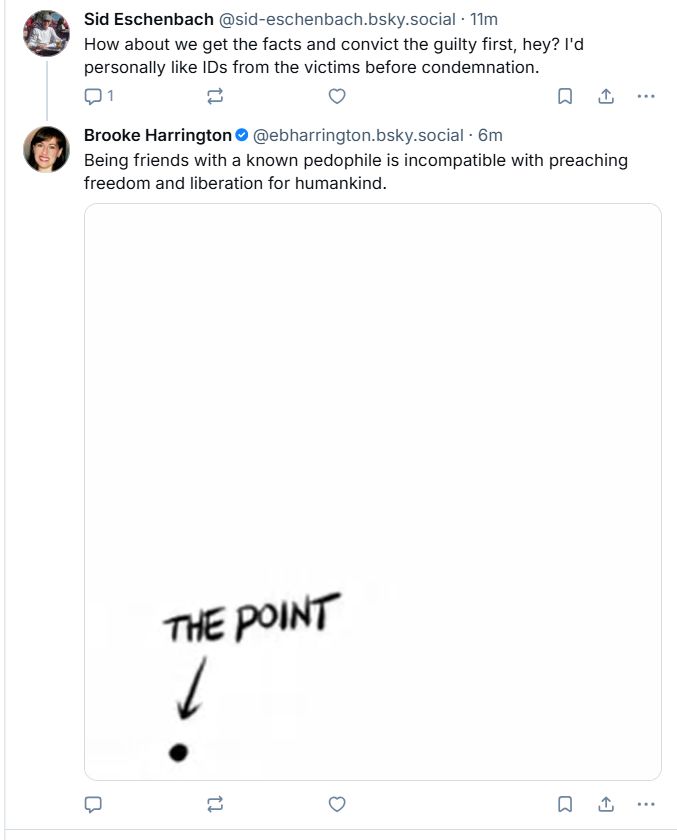This screenshot has width=677, height=840.
Task: Open Sid Eschenbach's profile avatar
Action: 46,33
